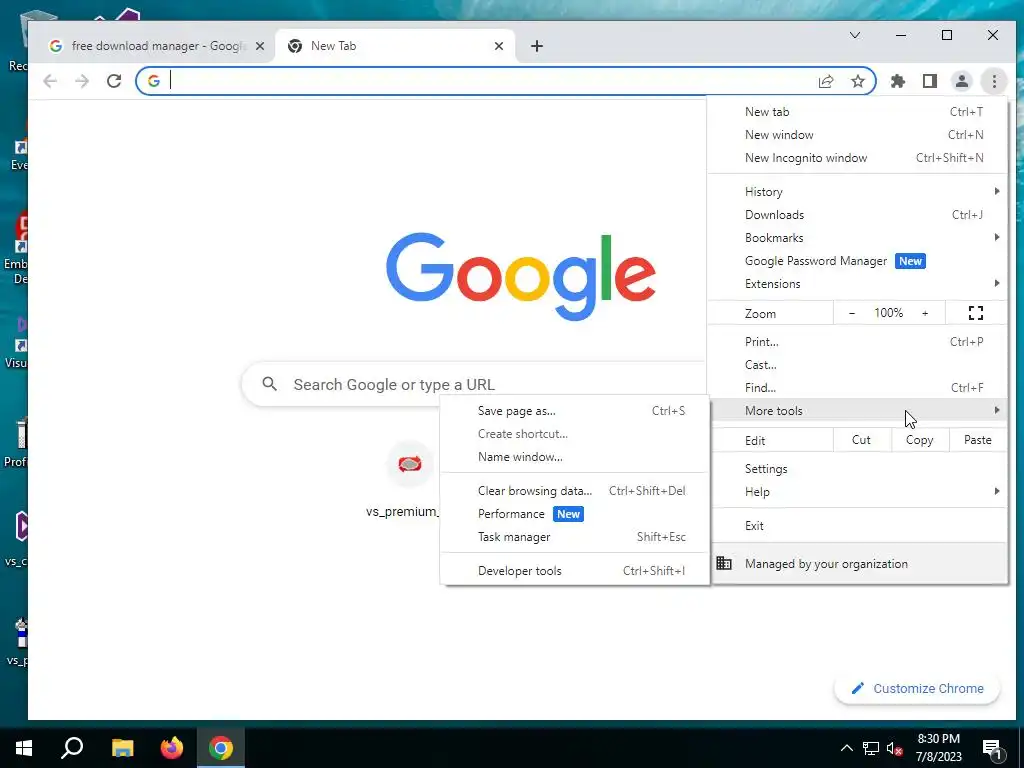Image resolution: width=1024 pixels, height=768 pixels.
Task: Click the forward navigation arrow
Action: tap(82, 81)
